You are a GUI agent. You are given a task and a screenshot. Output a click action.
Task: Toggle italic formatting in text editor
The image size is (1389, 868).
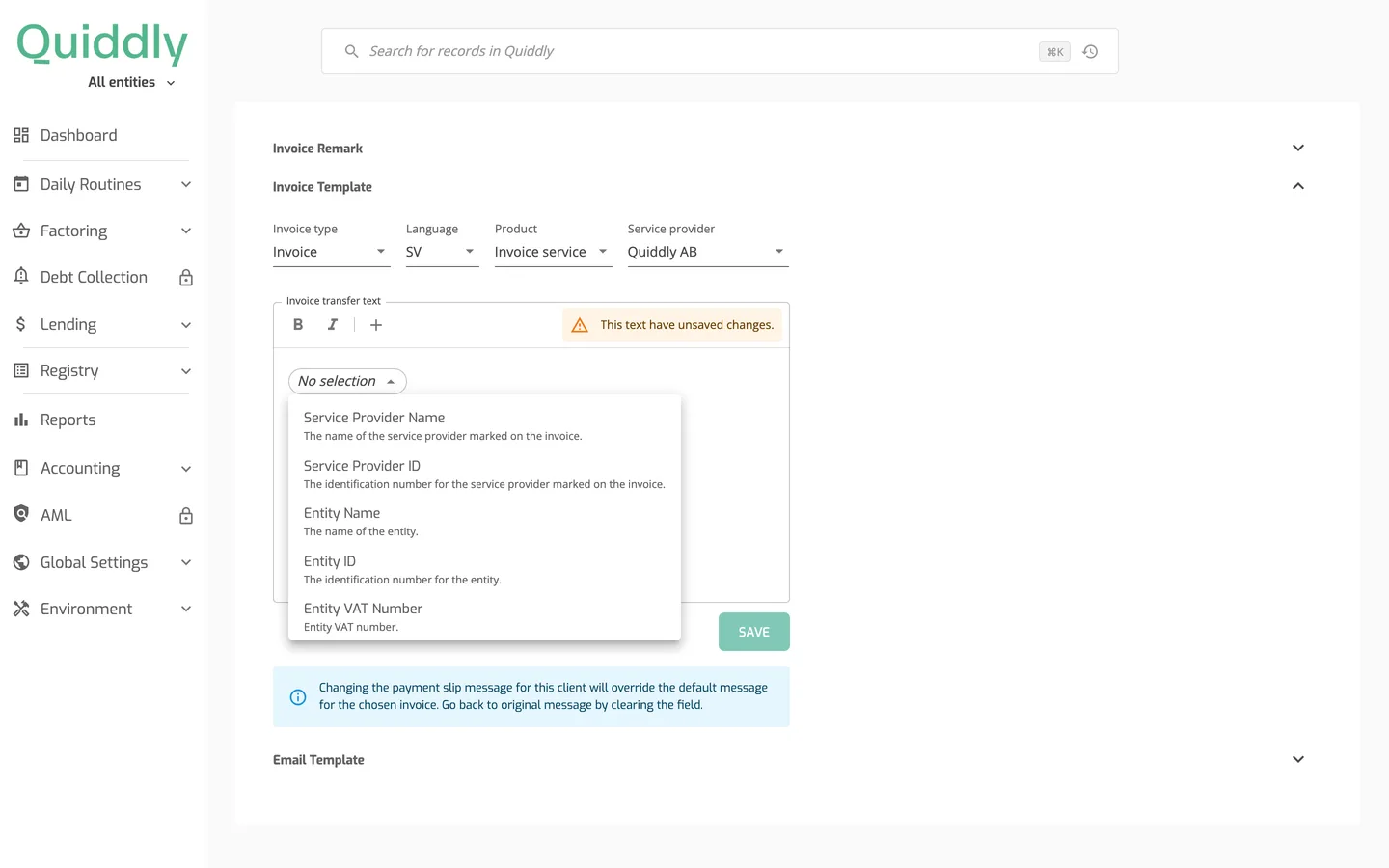tap(332, 325)
